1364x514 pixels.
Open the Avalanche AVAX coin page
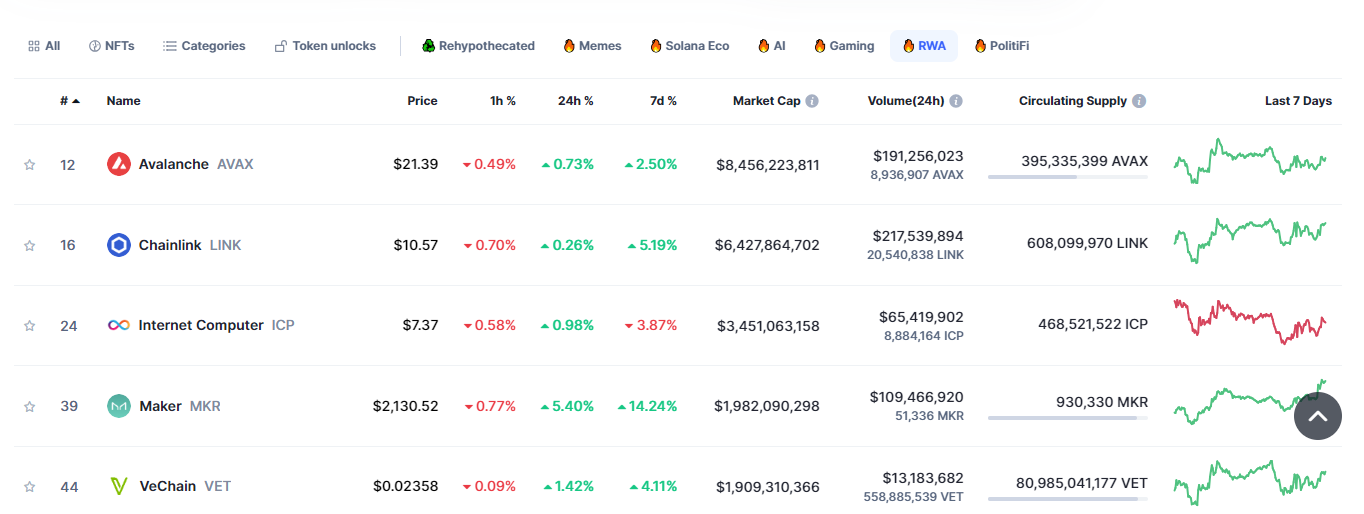click(x=196, y=164)
